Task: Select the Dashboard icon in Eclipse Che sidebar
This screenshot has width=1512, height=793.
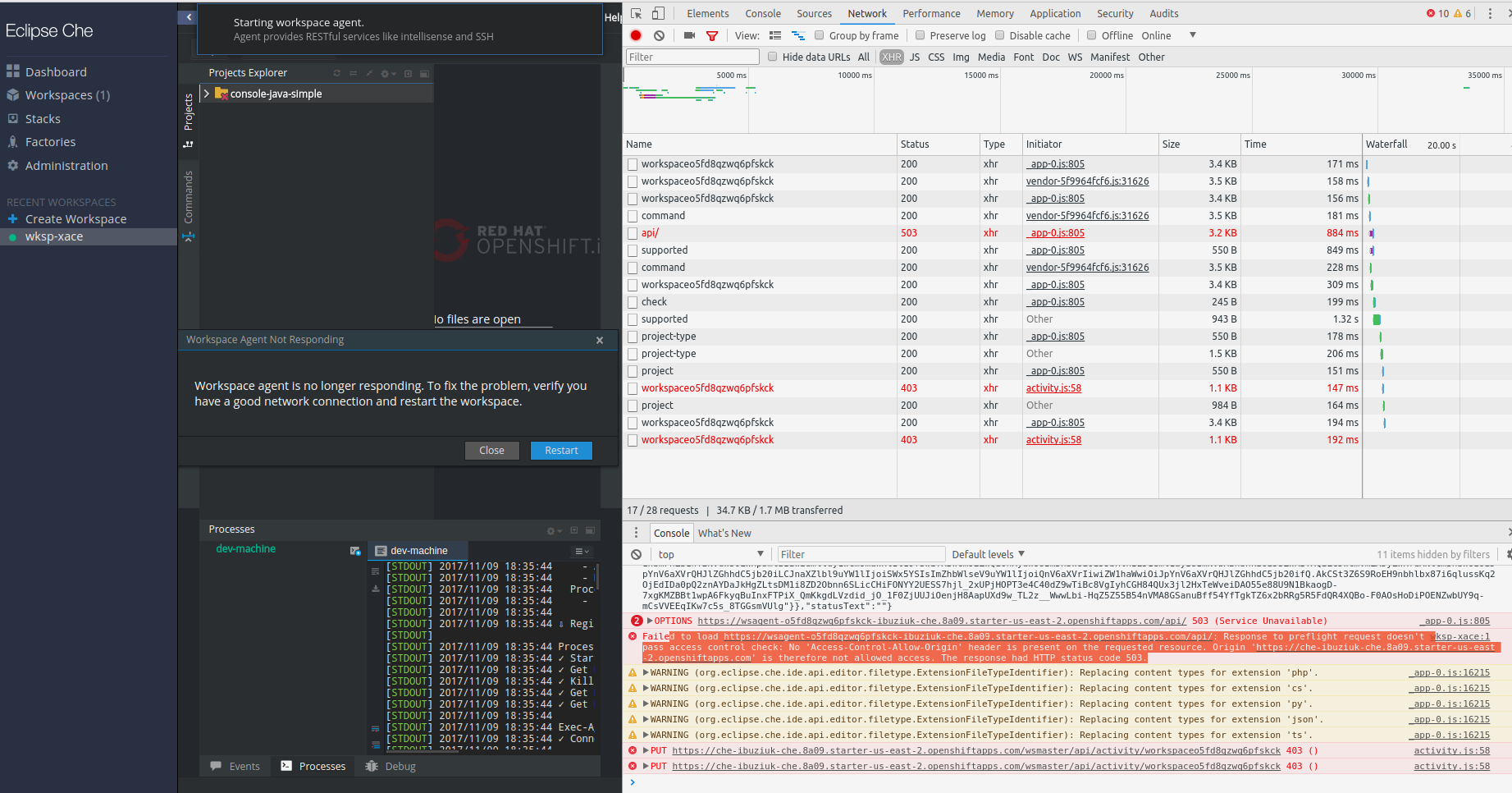Action: pos(14,71)
